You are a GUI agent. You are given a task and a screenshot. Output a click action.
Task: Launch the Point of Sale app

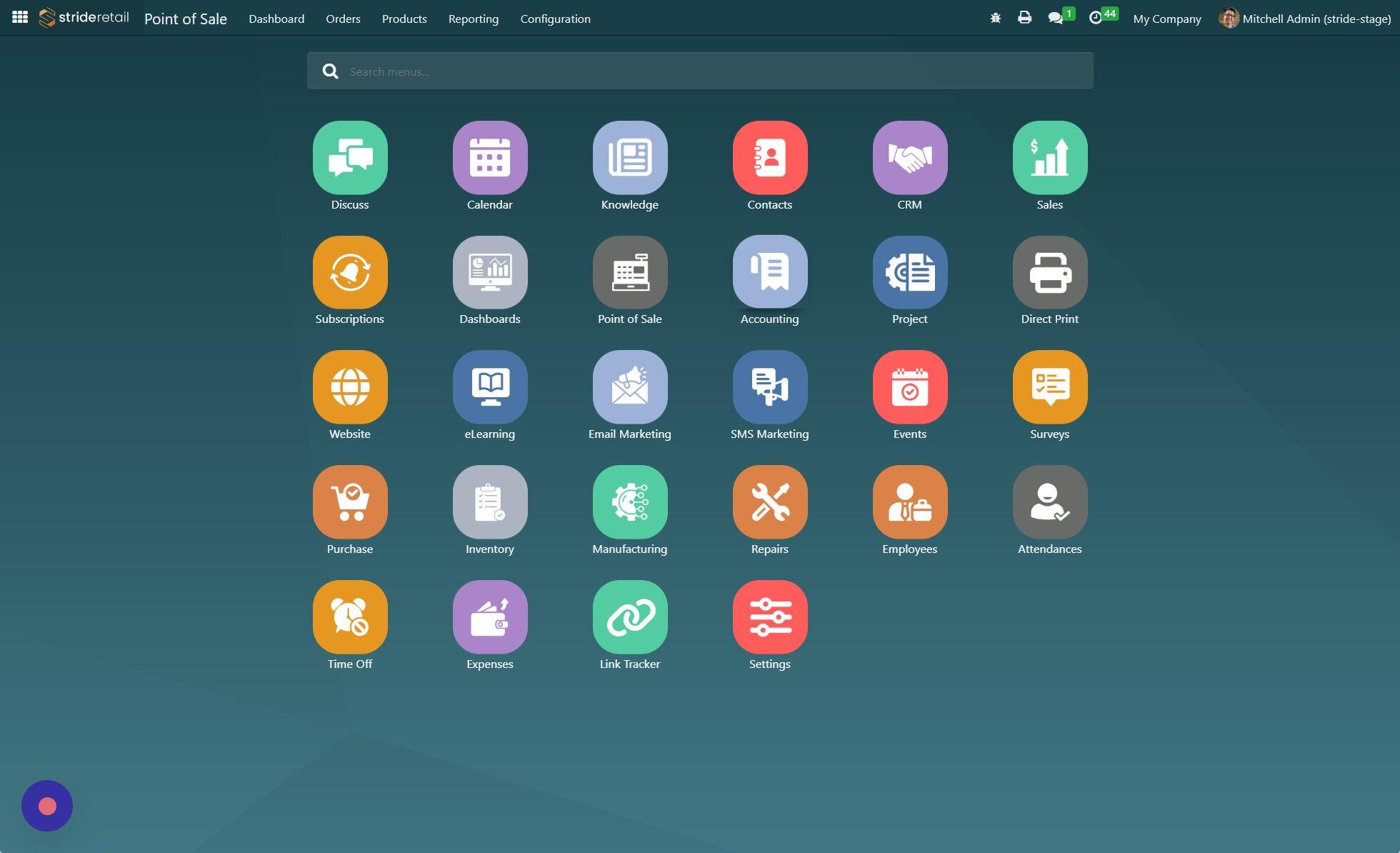pos(629,273)
